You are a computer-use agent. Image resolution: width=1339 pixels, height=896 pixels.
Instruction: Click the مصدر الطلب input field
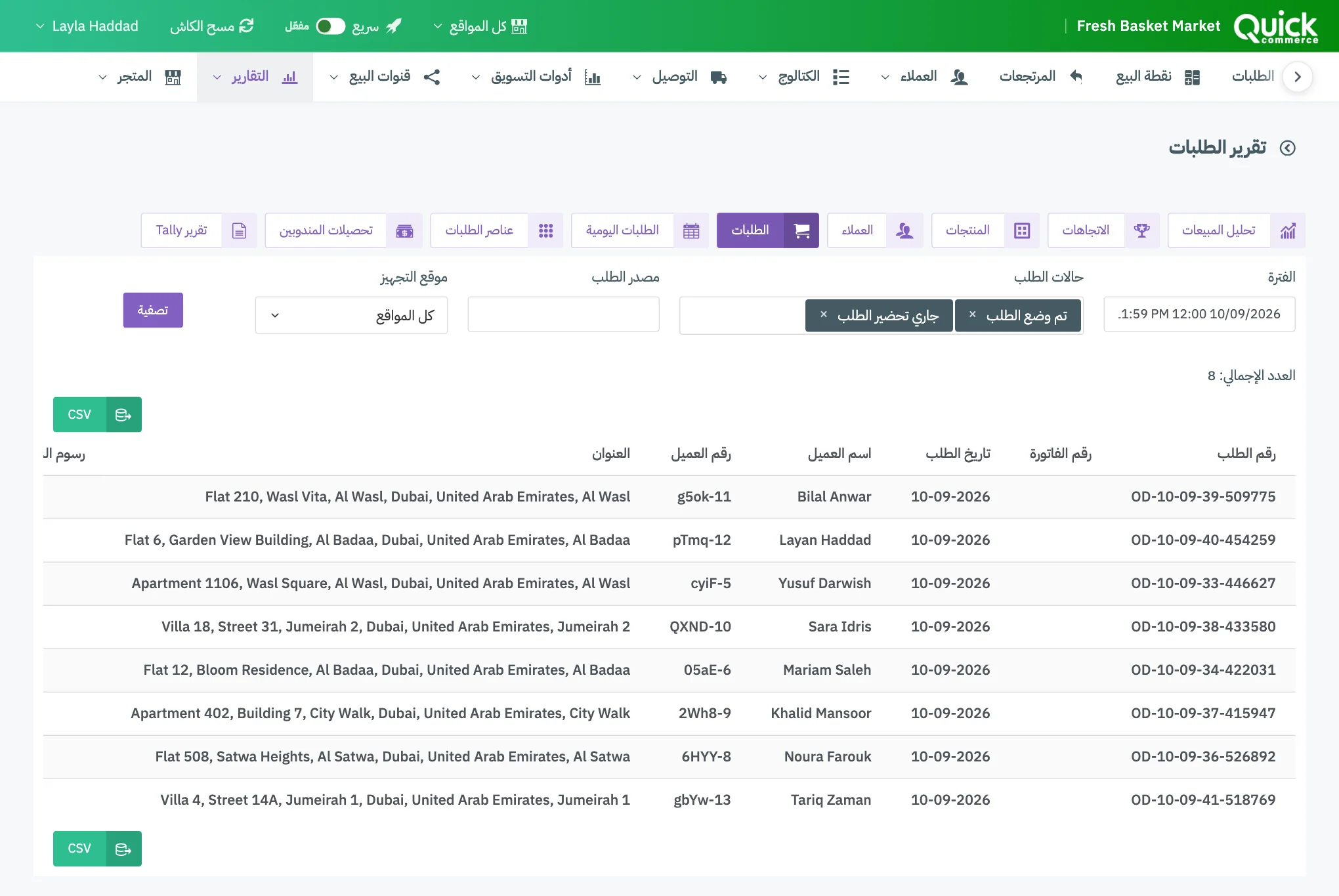click(x=563, y=314)
